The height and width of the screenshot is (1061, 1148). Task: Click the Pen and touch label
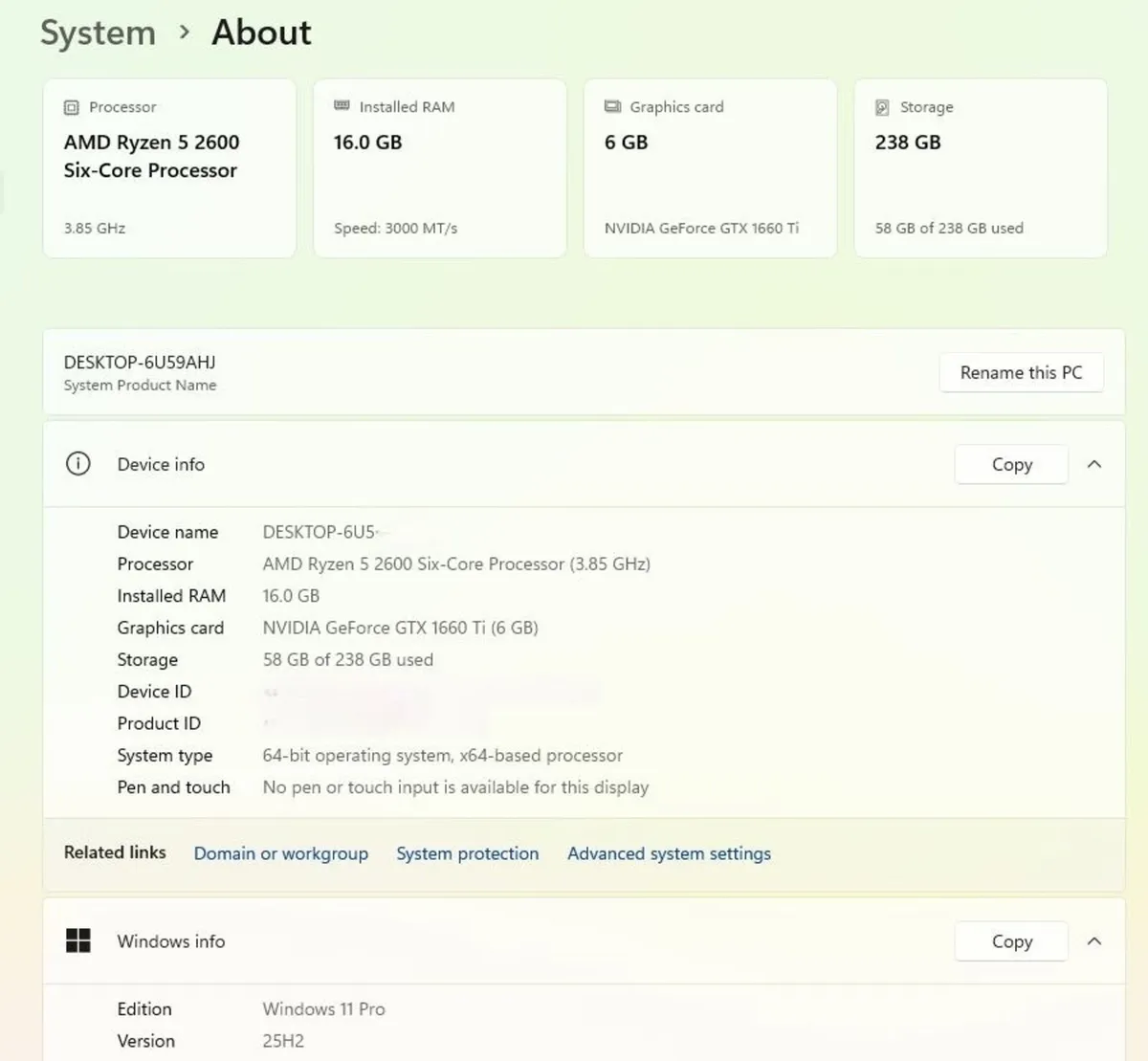point(173,787)
